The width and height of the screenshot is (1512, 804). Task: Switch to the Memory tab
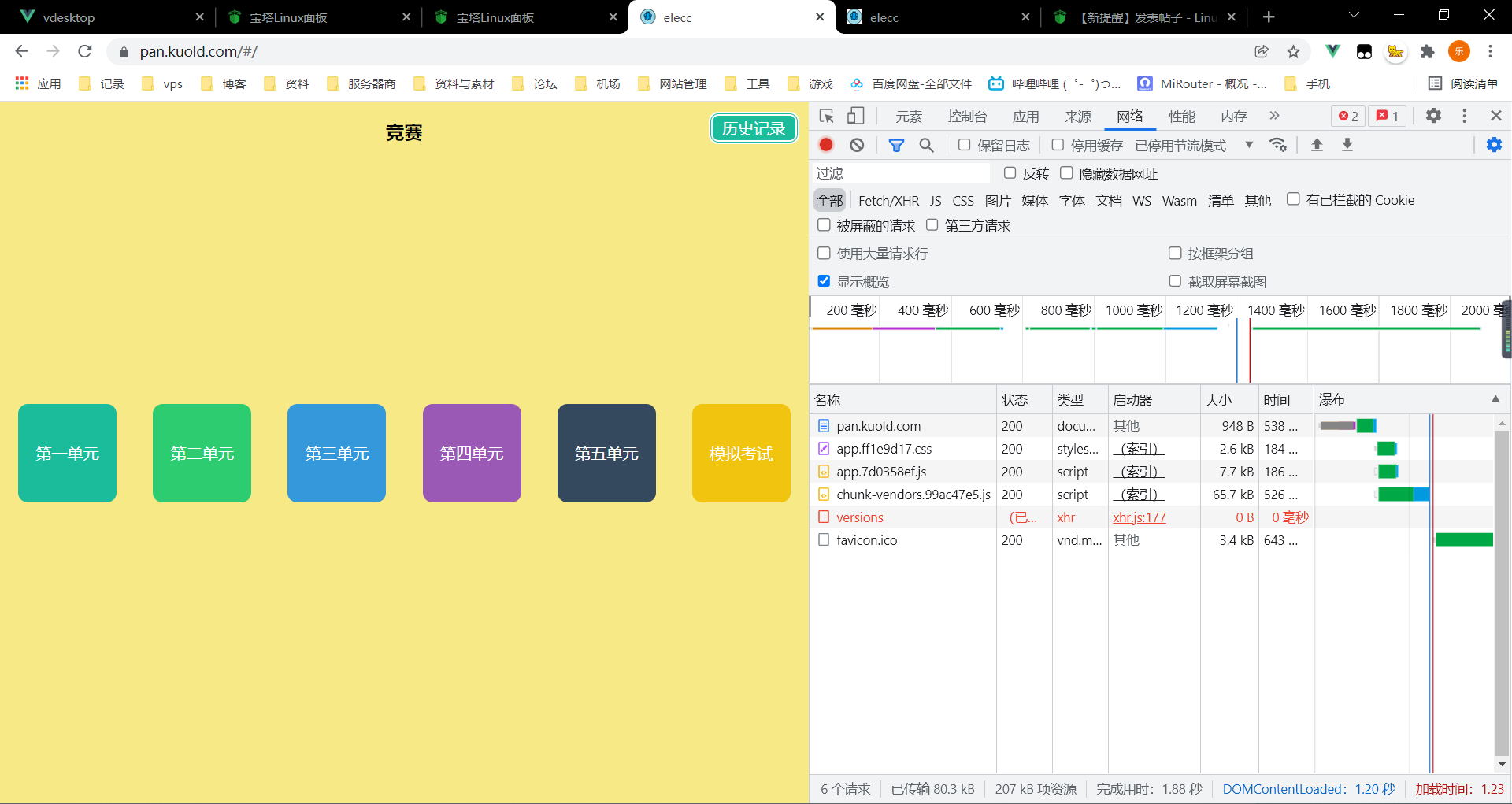point(1233,117)
